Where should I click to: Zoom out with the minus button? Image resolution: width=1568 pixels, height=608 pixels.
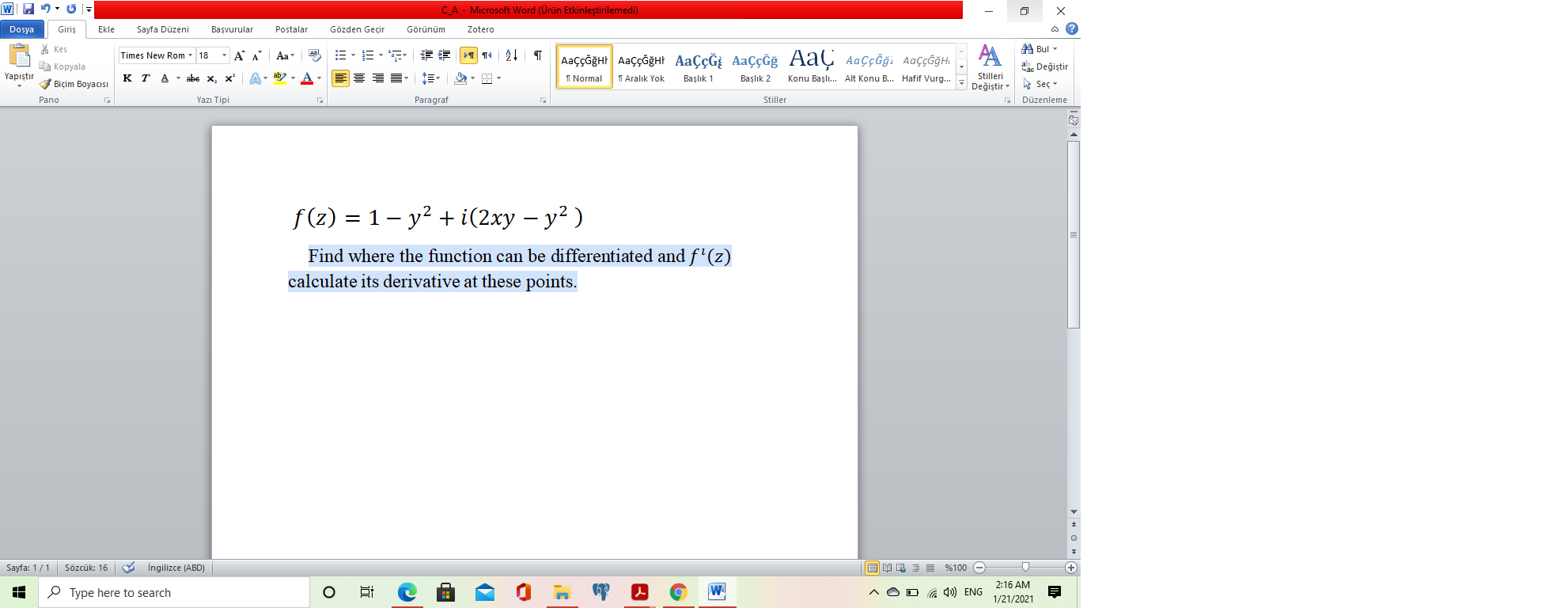click(979, 568)
